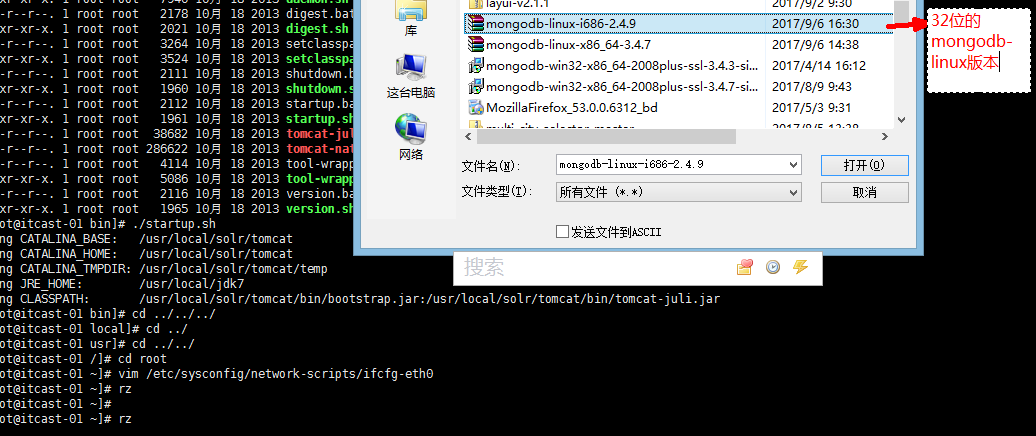Viewport: 1036px width, 436px height.
Task: Click /usr/local/jdk7 JRE_HOME value in terminal
Action: click(192, 283)
